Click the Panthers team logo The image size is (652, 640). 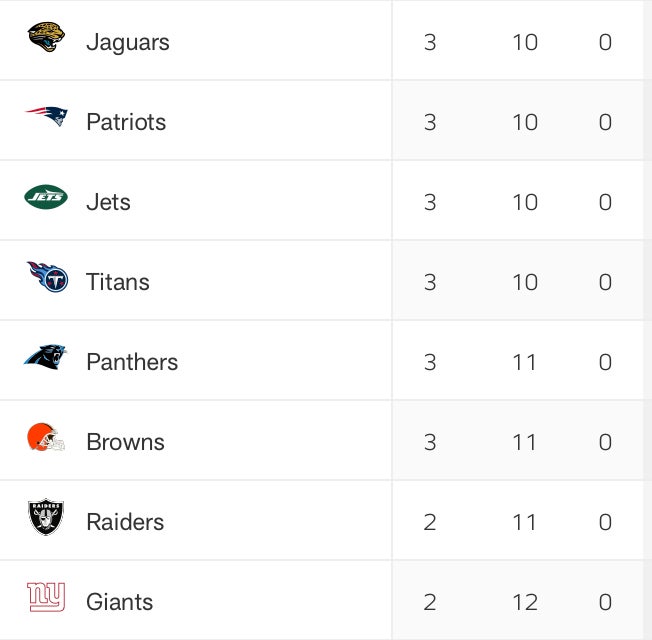tap(46, 357)
